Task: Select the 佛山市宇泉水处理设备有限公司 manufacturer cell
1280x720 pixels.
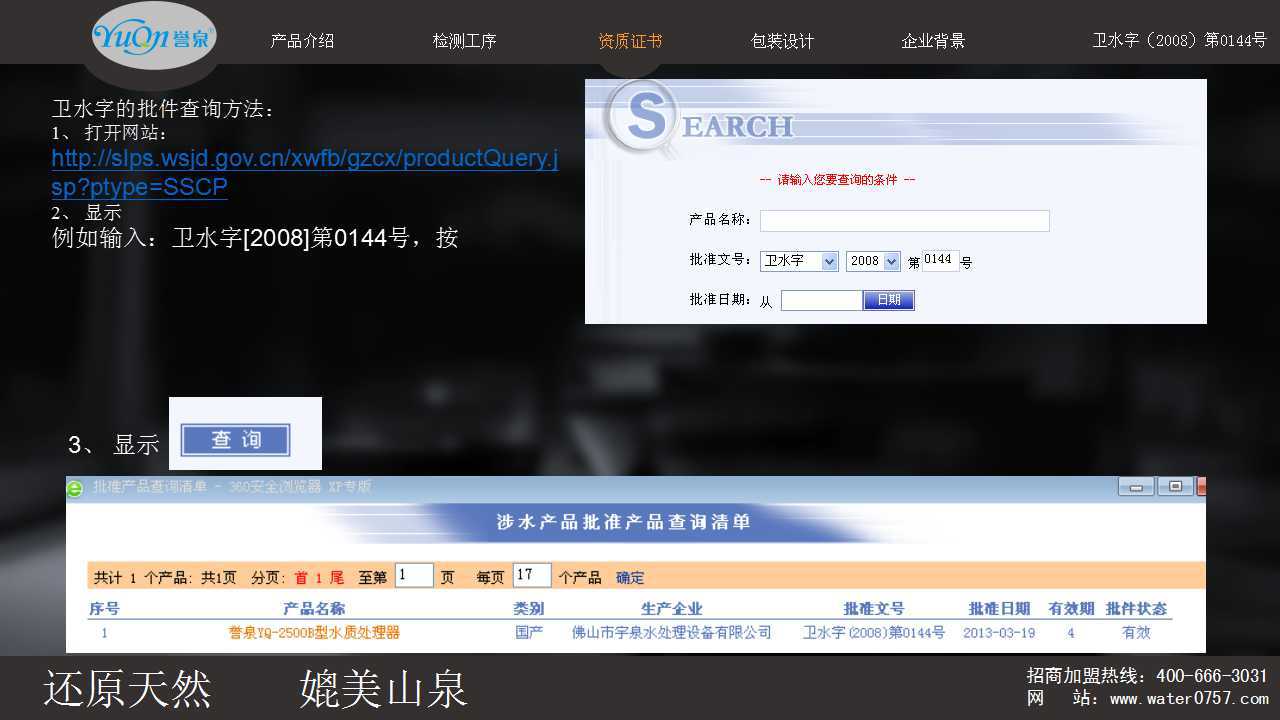Action: [x=672, y=633]
